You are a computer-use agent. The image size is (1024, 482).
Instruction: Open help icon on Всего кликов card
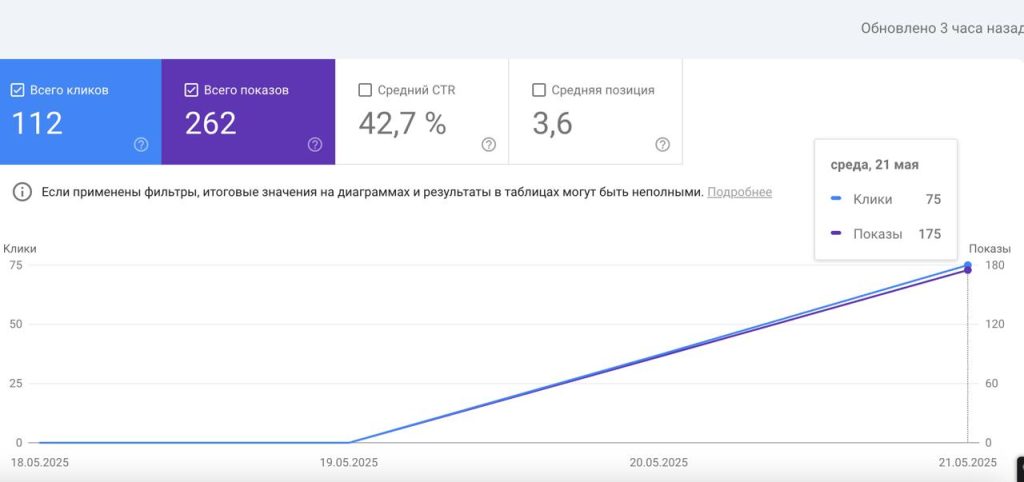pyautogui.click(x=141, y=145)
